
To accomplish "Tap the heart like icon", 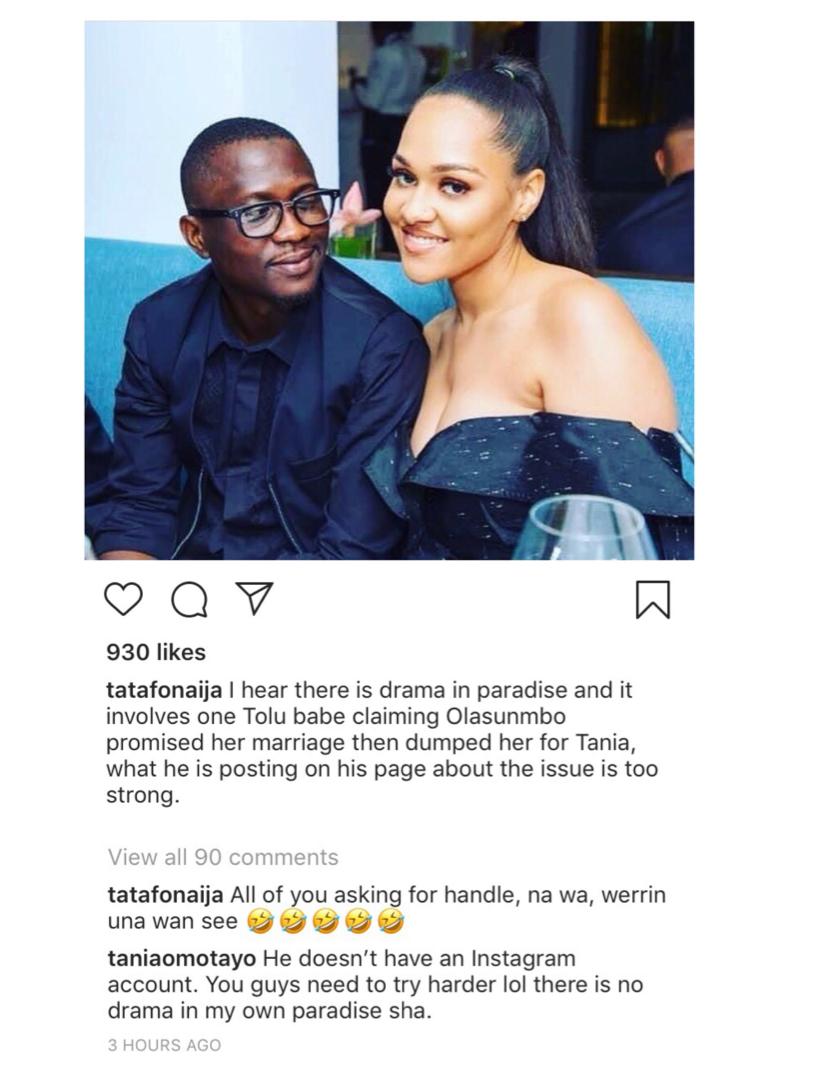I will point(123,599).
